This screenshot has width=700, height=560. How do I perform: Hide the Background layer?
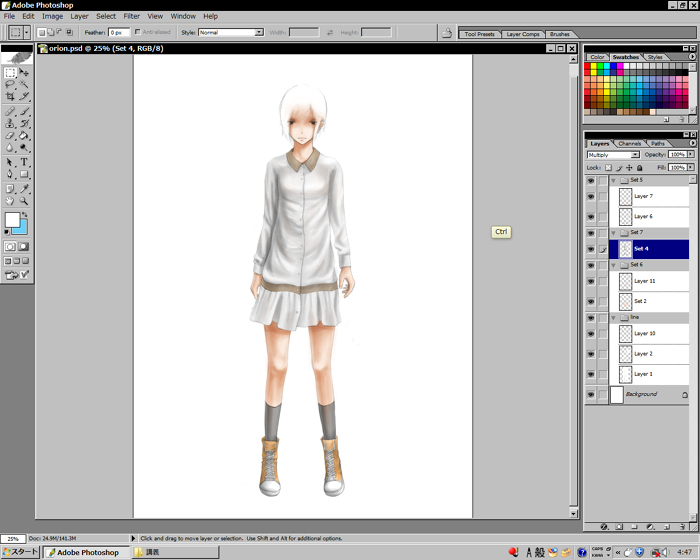pos(591,395)
